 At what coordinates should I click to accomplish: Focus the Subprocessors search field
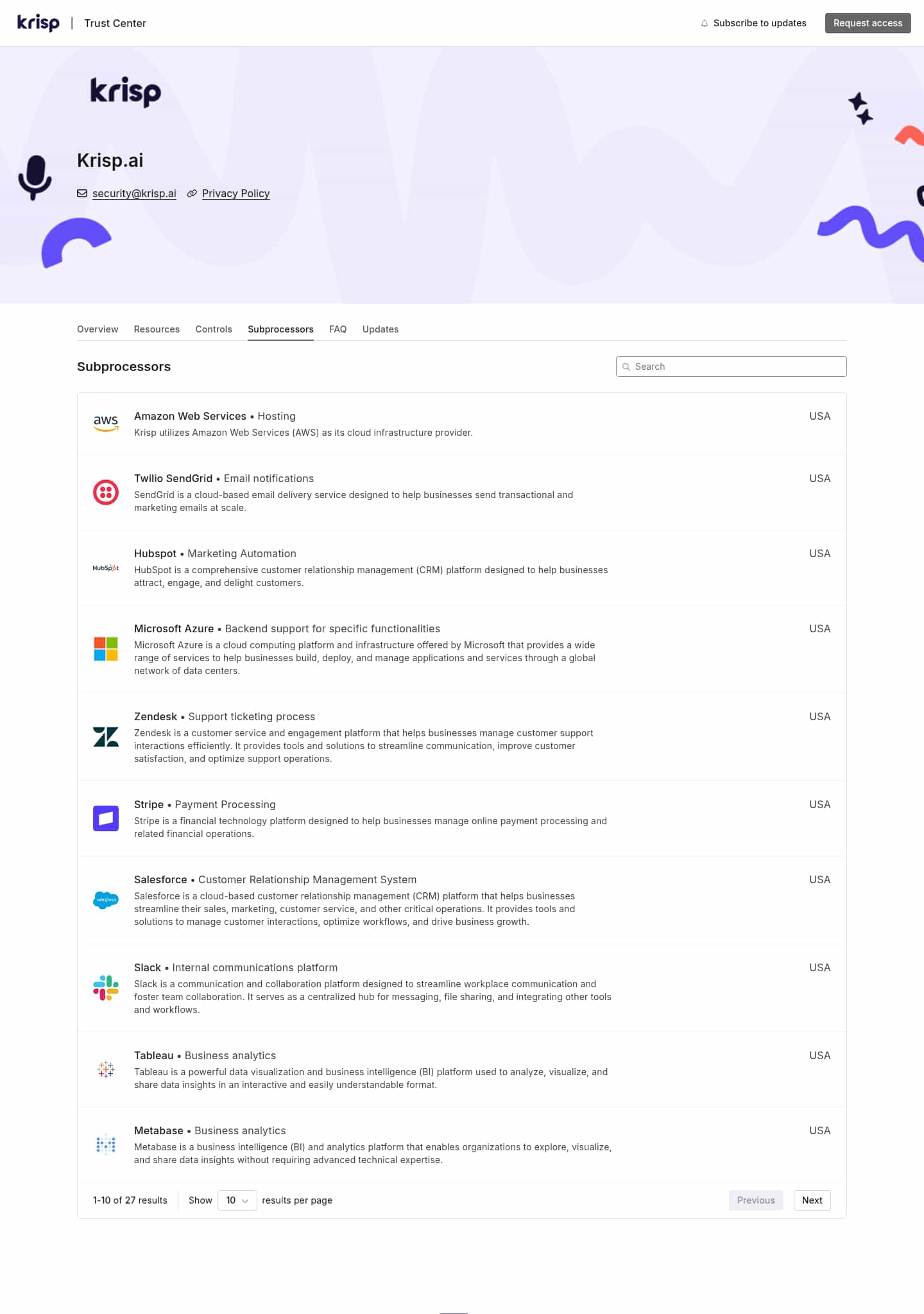732,367
